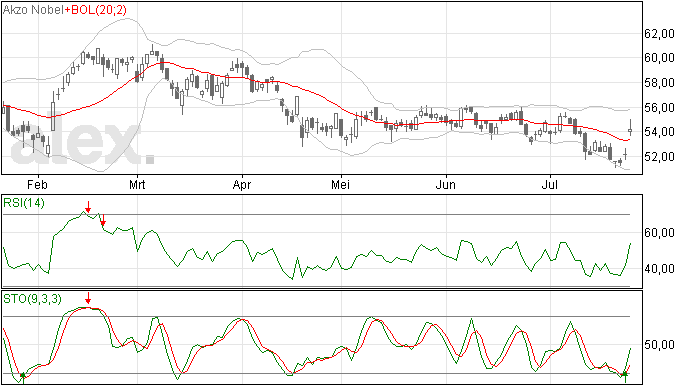Click the +BOL(20;2) indicator label
Image resolution: width=690 pixels, height=387 pixels.
(x=95, y=10)
